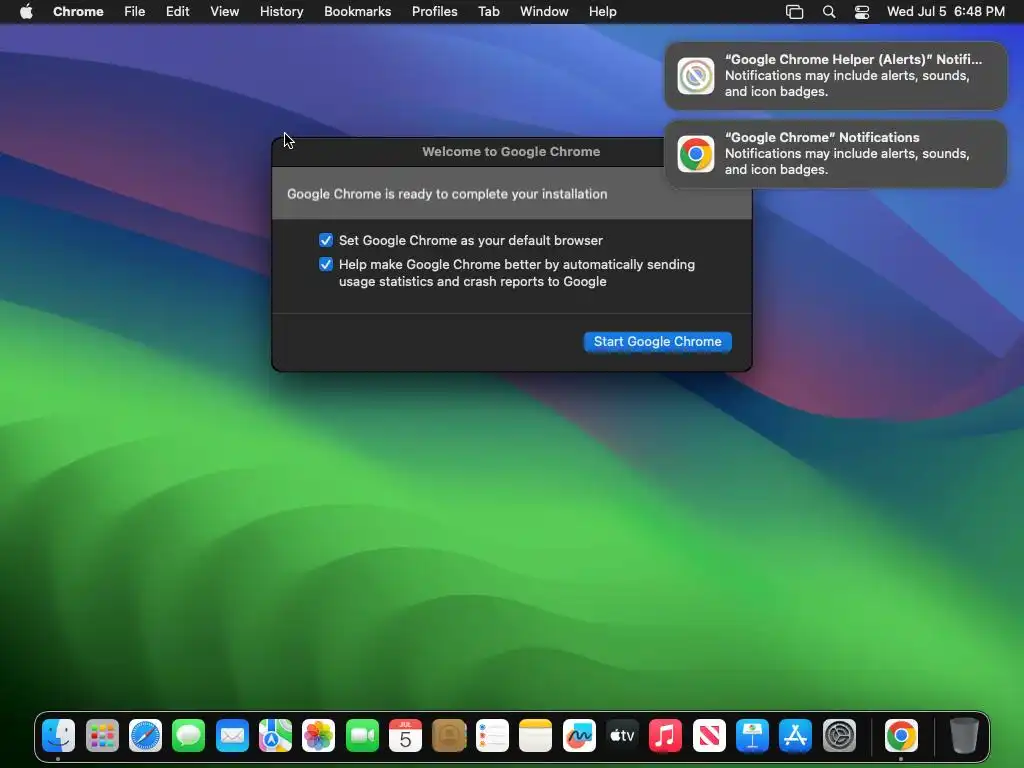
Task: Open the Help menu
Action: tap(602, 12)
